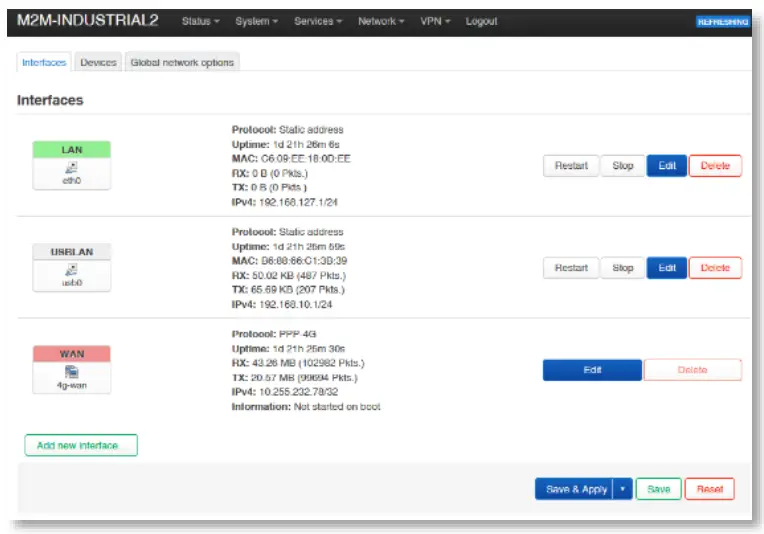Click the USBLAN label header box

(x=72, y=252)
